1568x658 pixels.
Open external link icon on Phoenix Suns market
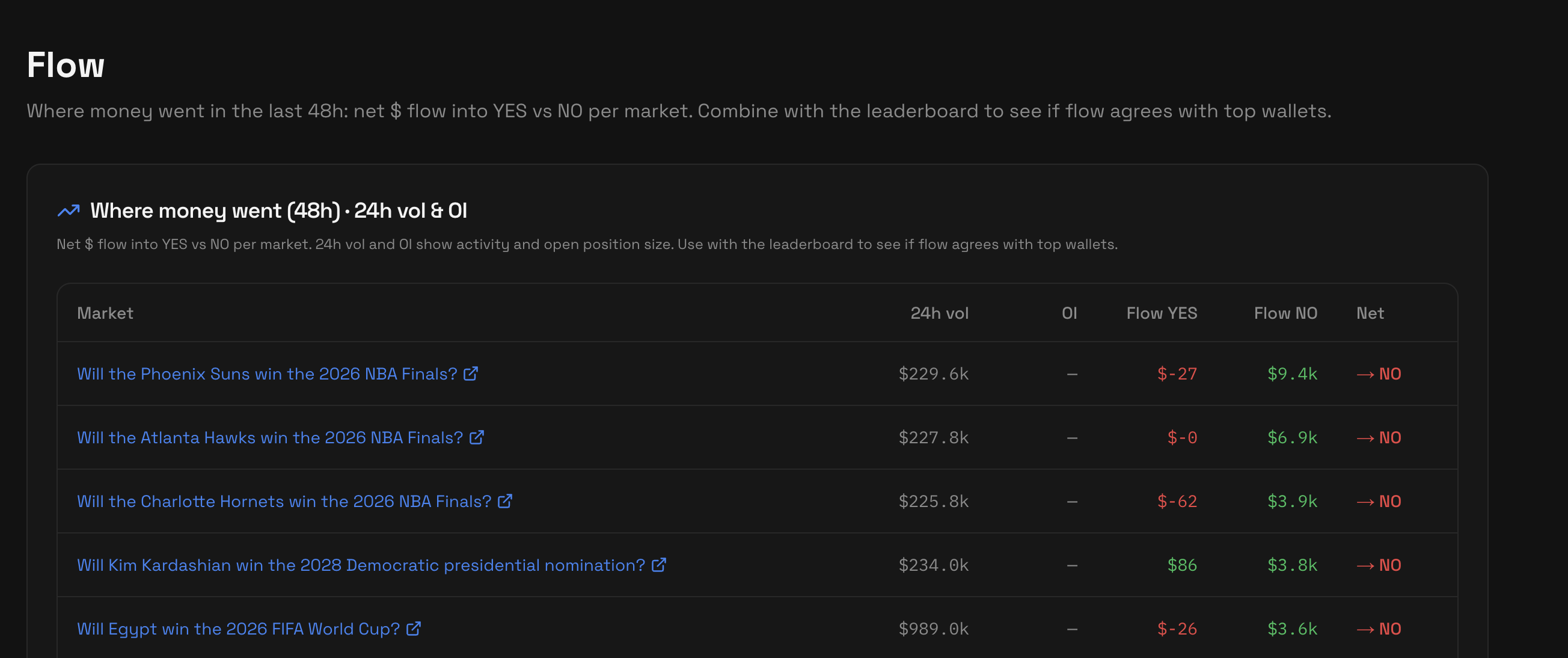pyautogui.click(x=471, y=374)
